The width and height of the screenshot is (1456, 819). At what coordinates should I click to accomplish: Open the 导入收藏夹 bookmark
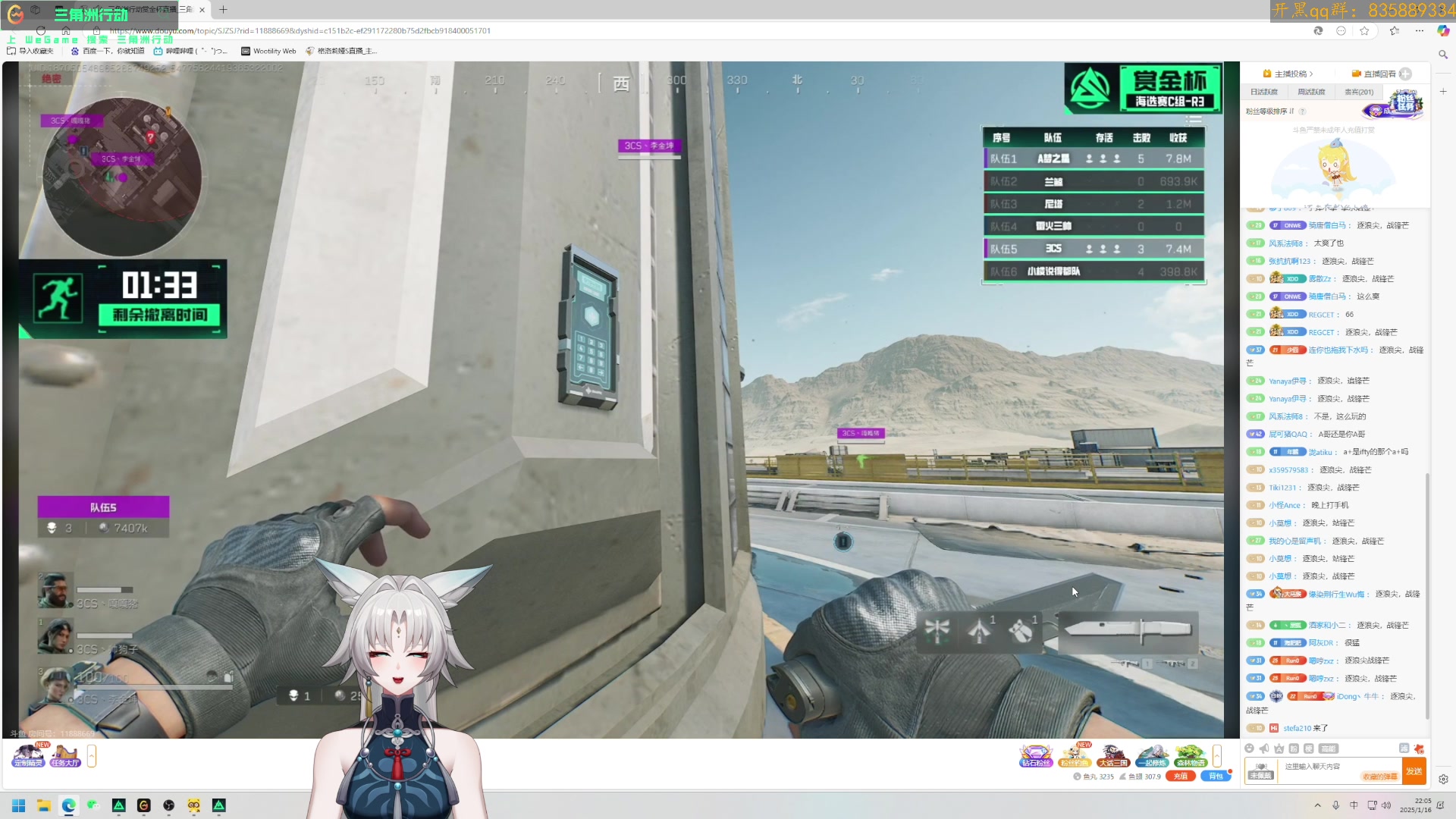coord(30,51)
